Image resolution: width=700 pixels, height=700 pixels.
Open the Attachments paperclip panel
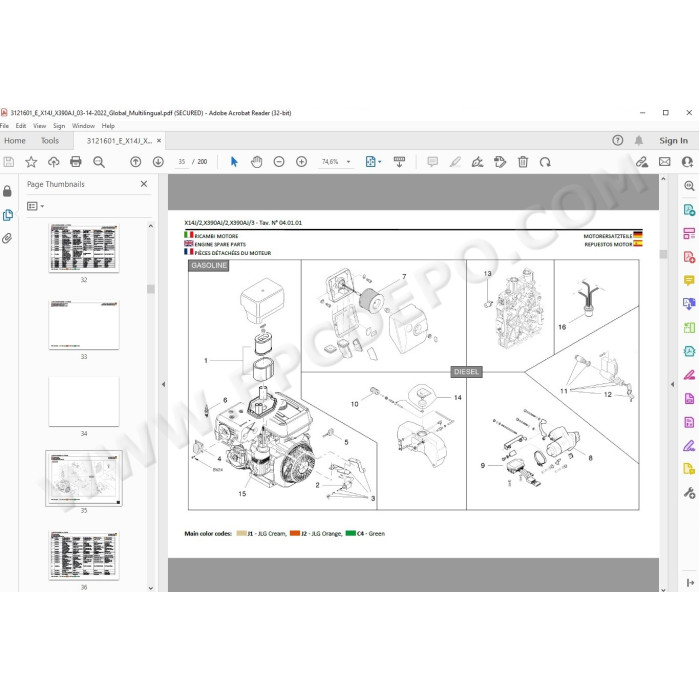(7, 238)
